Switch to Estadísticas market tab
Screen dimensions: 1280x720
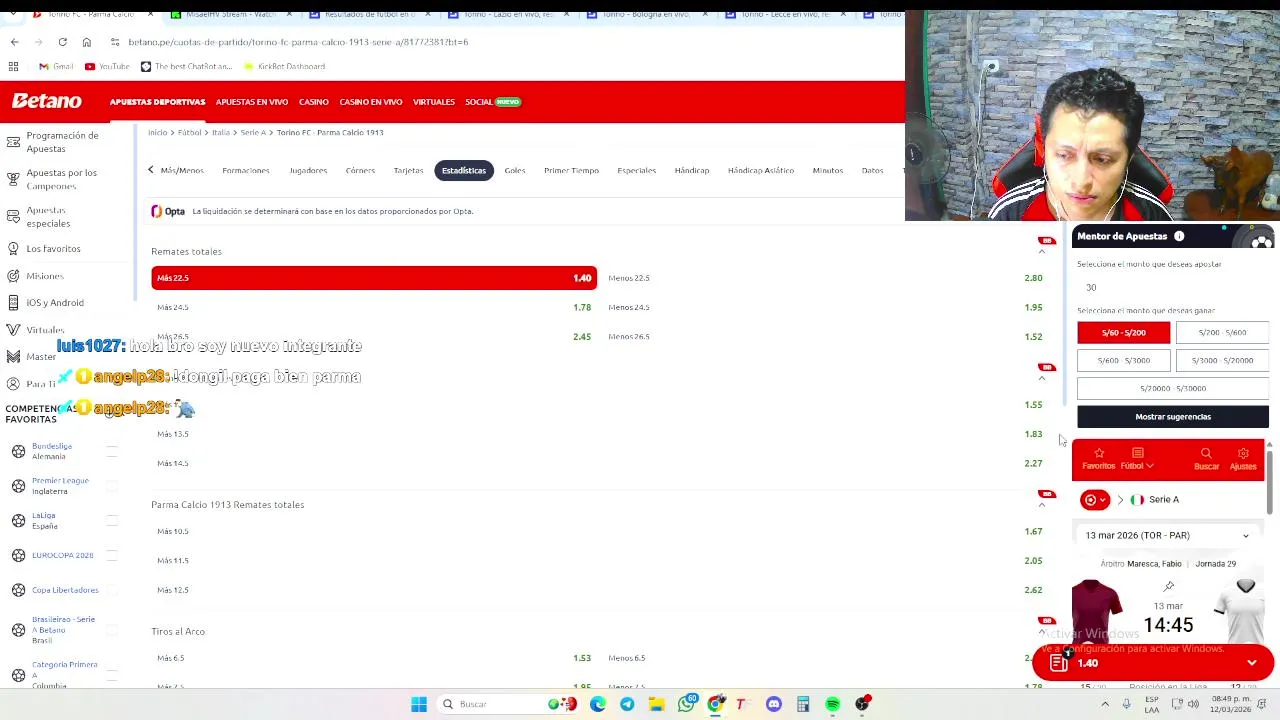(464, 170)
